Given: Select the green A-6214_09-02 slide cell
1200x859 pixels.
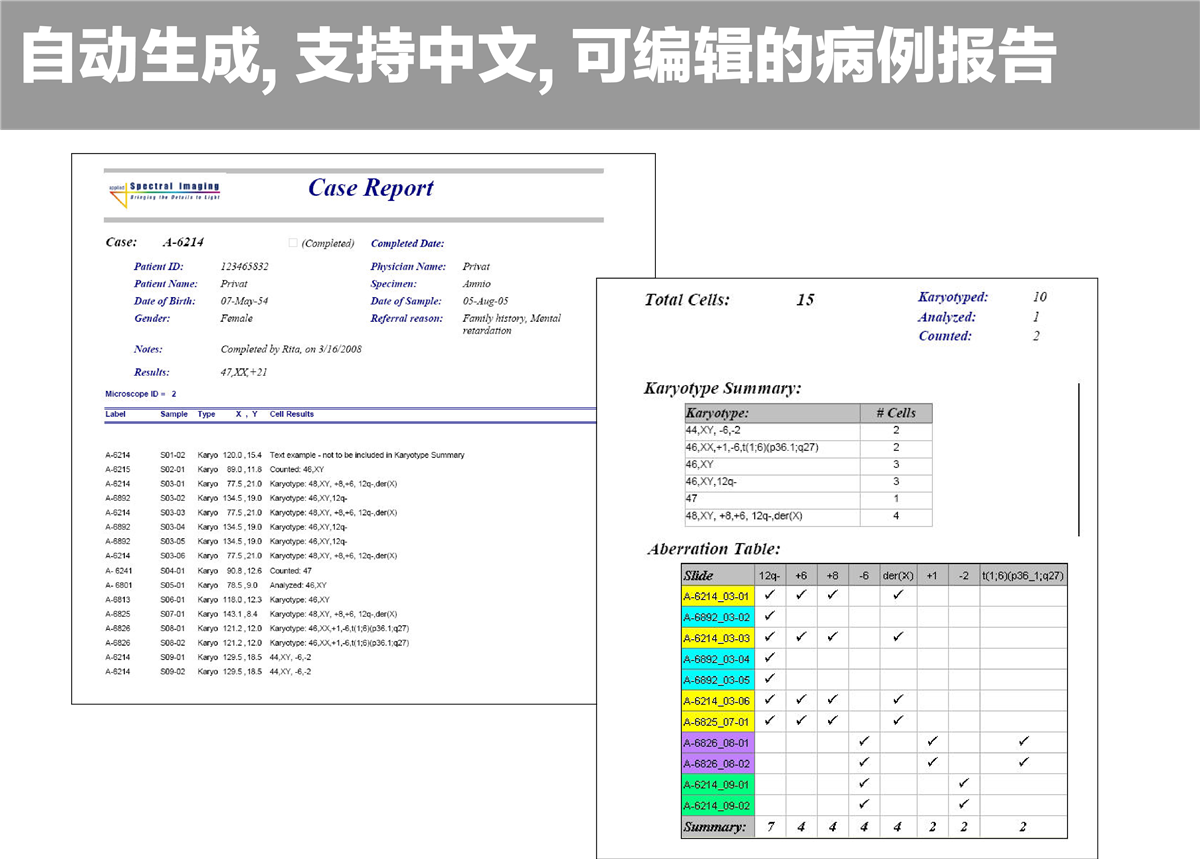Looking at the screenshot, I should coord(716,806).
